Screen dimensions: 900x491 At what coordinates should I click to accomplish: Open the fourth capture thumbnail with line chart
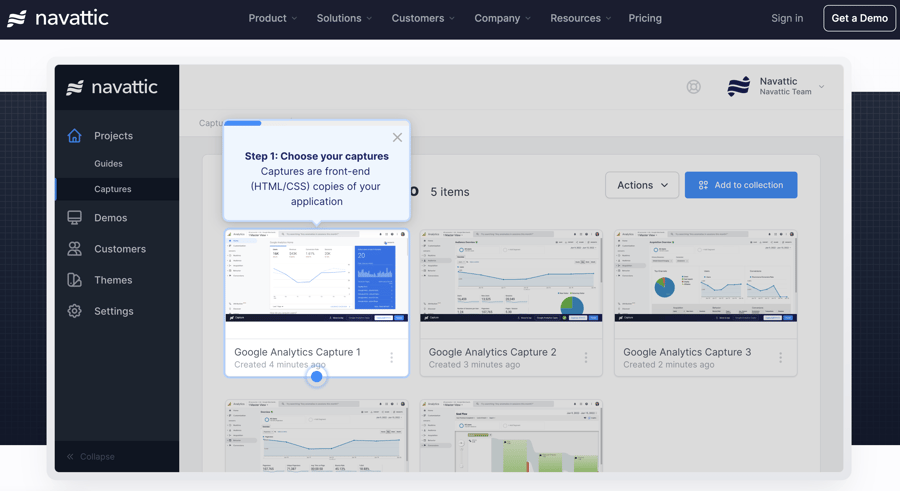[x=317, y=436]
